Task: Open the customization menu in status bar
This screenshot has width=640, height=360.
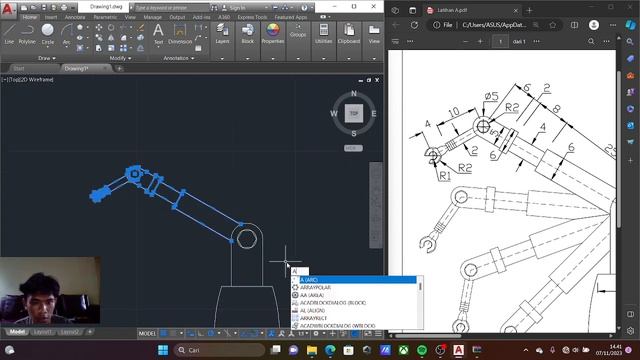Action: (x=378, y=333)
